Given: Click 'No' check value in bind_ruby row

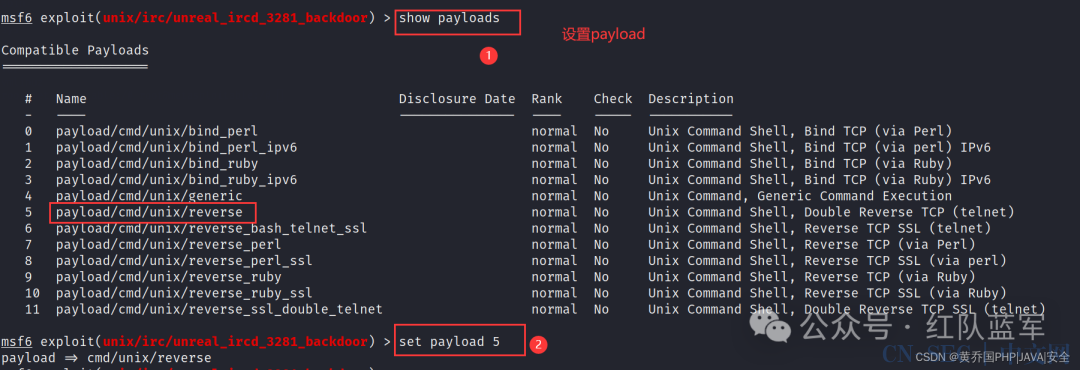Looking at the screenshot, I should [601, 163].
